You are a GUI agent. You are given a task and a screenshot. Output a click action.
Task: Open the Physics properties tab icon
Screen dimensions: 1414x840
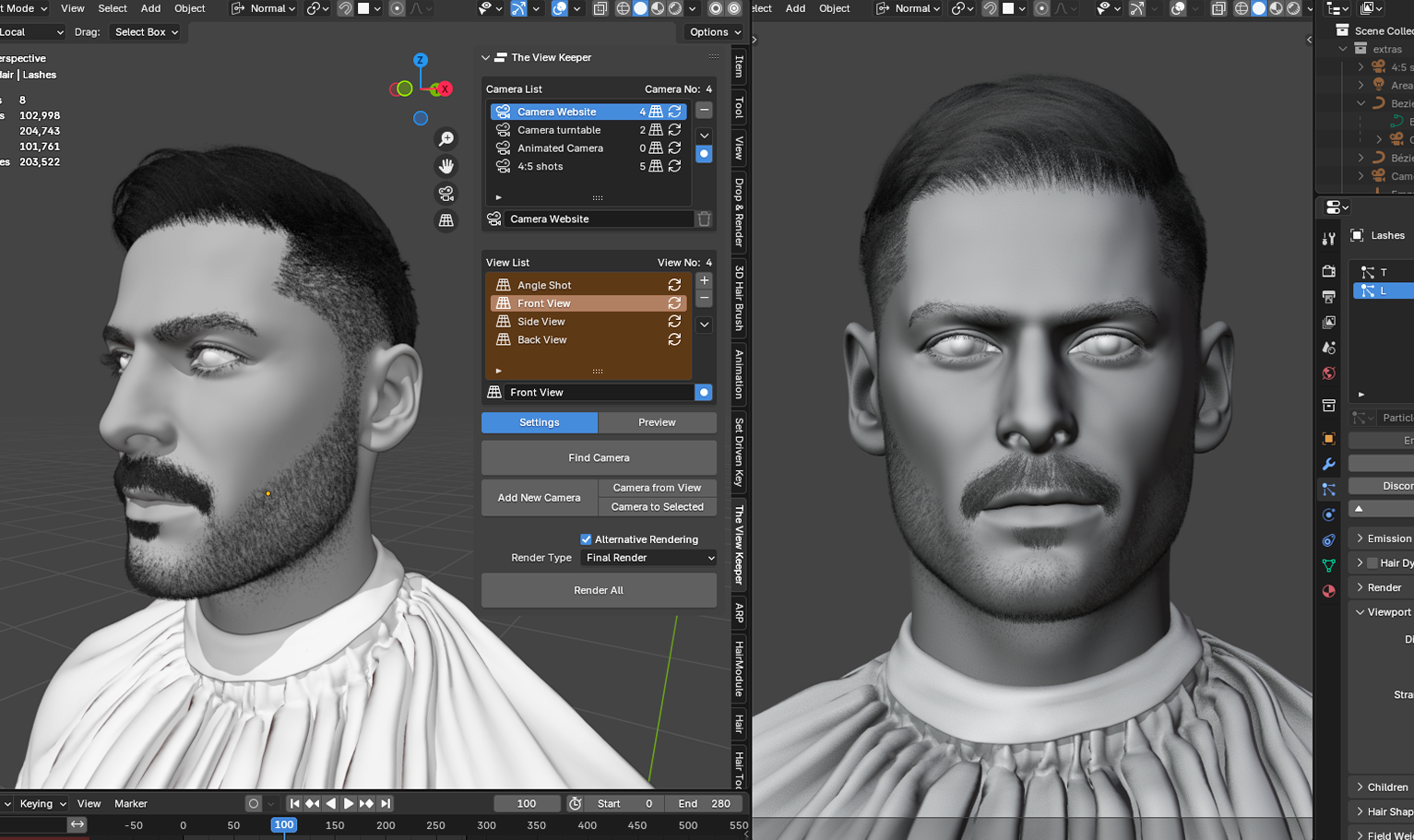pyautogui.click(x=1328, y=515)
